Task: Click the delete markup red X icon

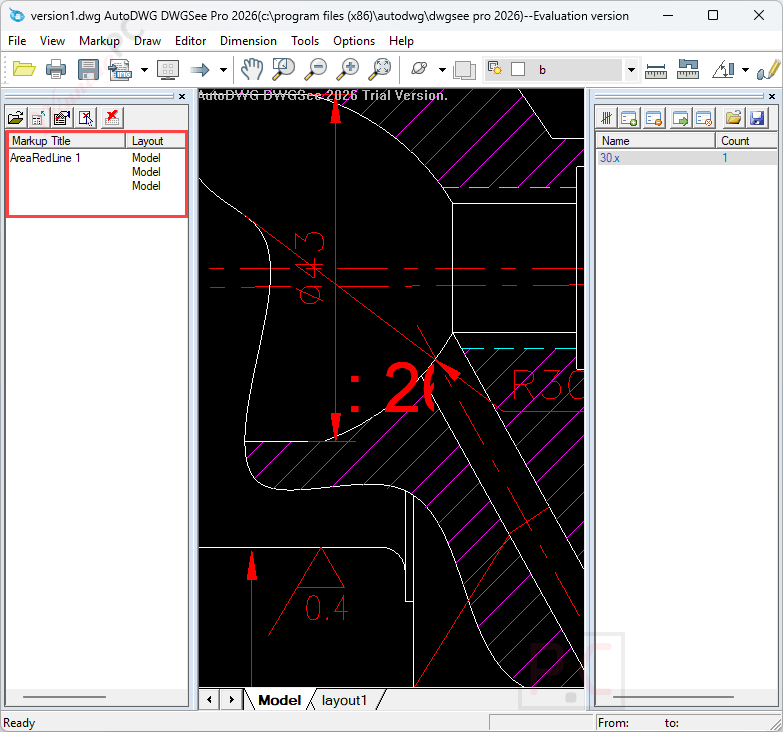Action: (111, 117)
